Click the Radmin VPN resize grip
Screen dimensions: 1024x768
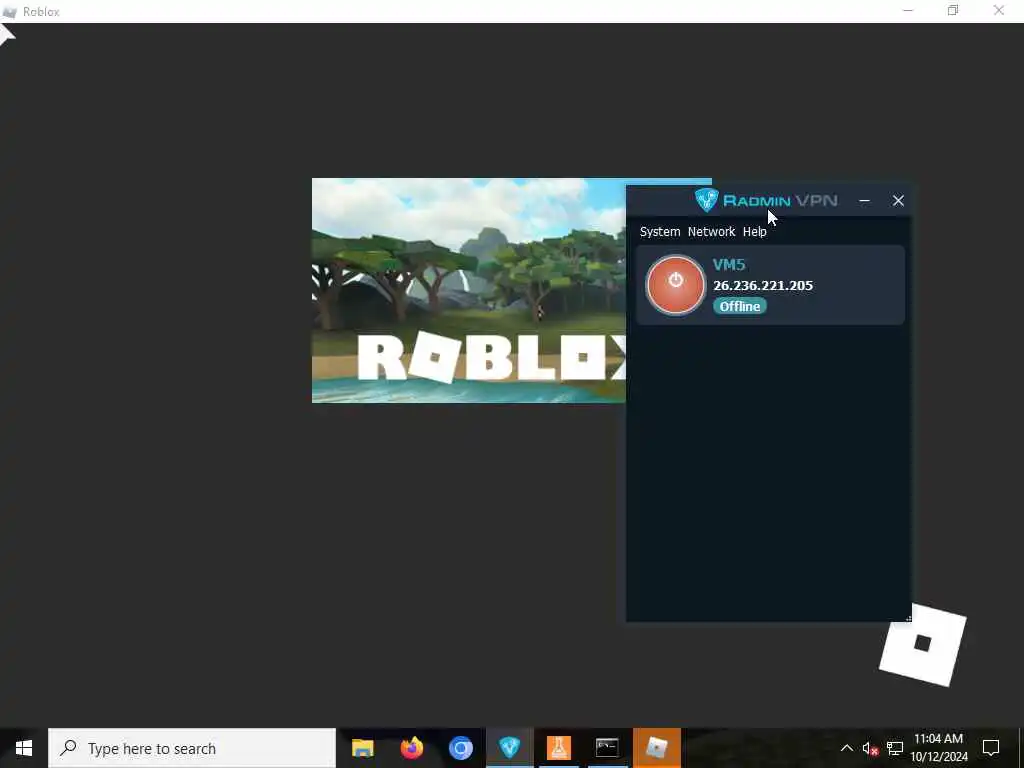pyautogui.click(x=908, y=618)
